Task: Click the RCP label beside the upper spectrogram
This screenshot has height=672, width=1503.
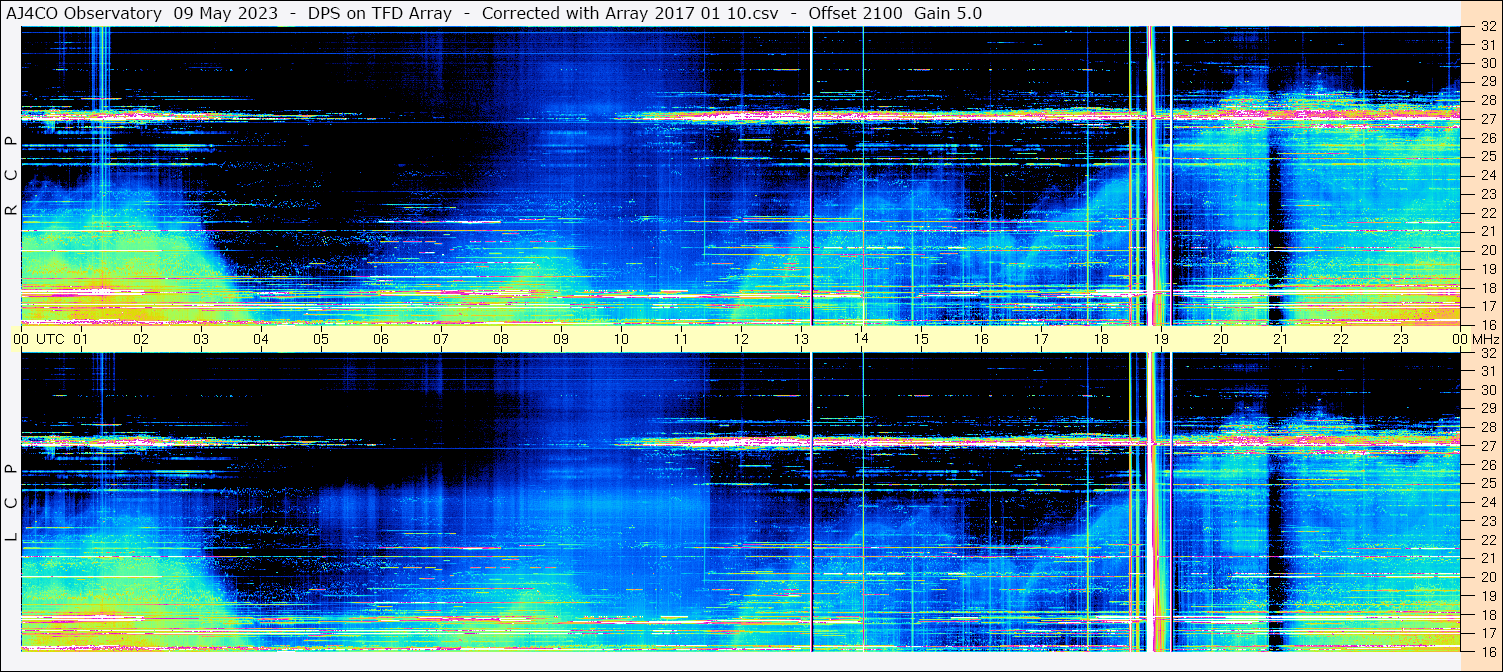Action: [x=11, y=175]
